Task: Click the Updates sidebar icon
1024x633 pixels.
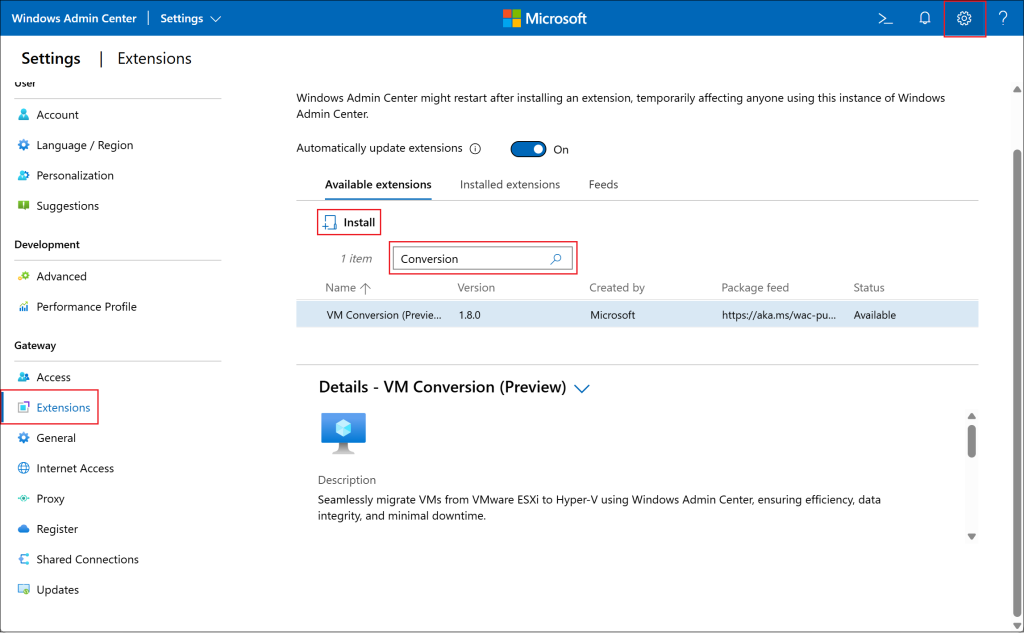Action: point(22,589)
